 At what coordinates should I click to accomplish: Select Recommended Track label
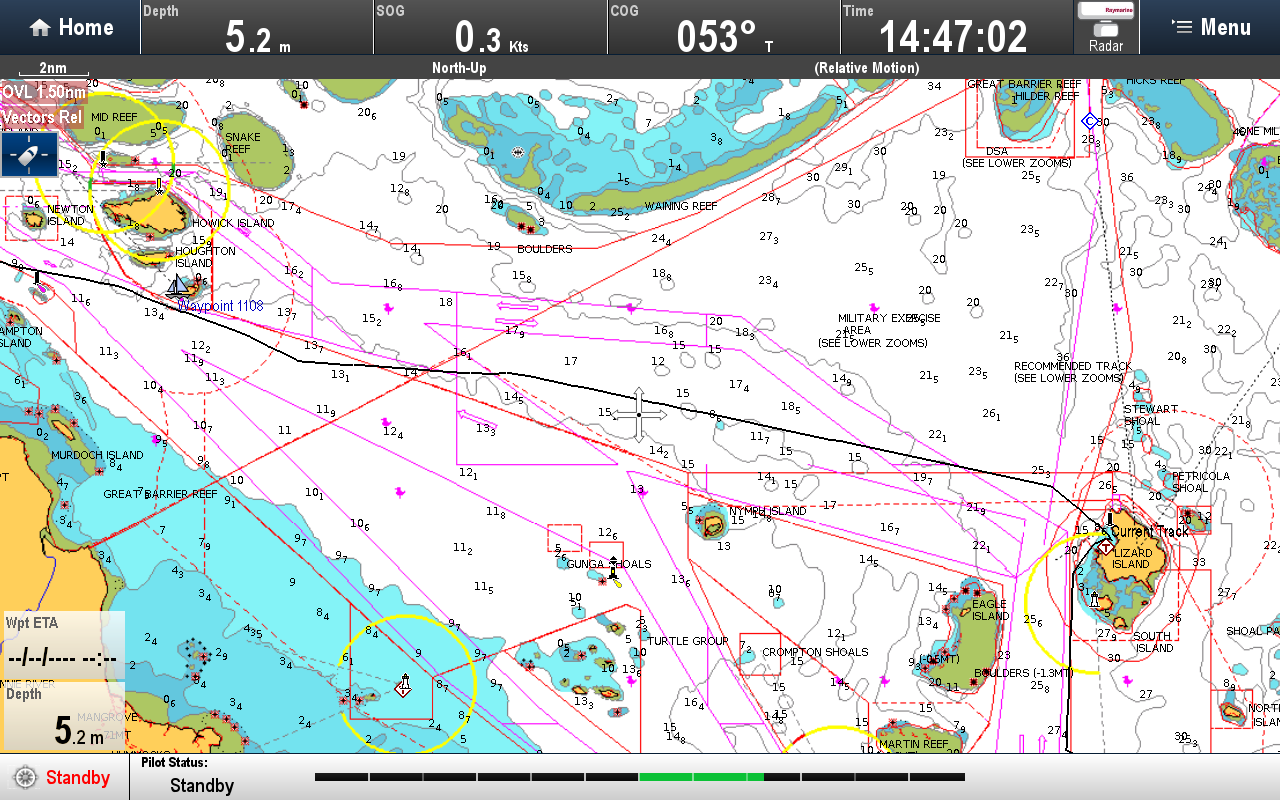pyautogui.click(x=1073, y=372)
